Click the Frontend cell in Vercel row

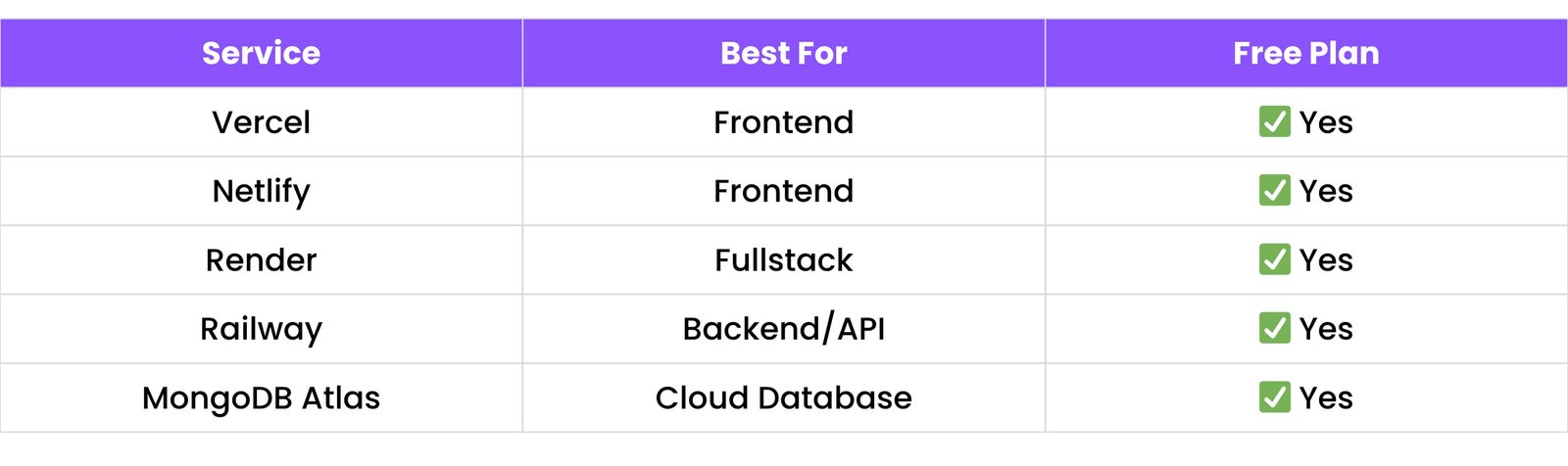783,122
